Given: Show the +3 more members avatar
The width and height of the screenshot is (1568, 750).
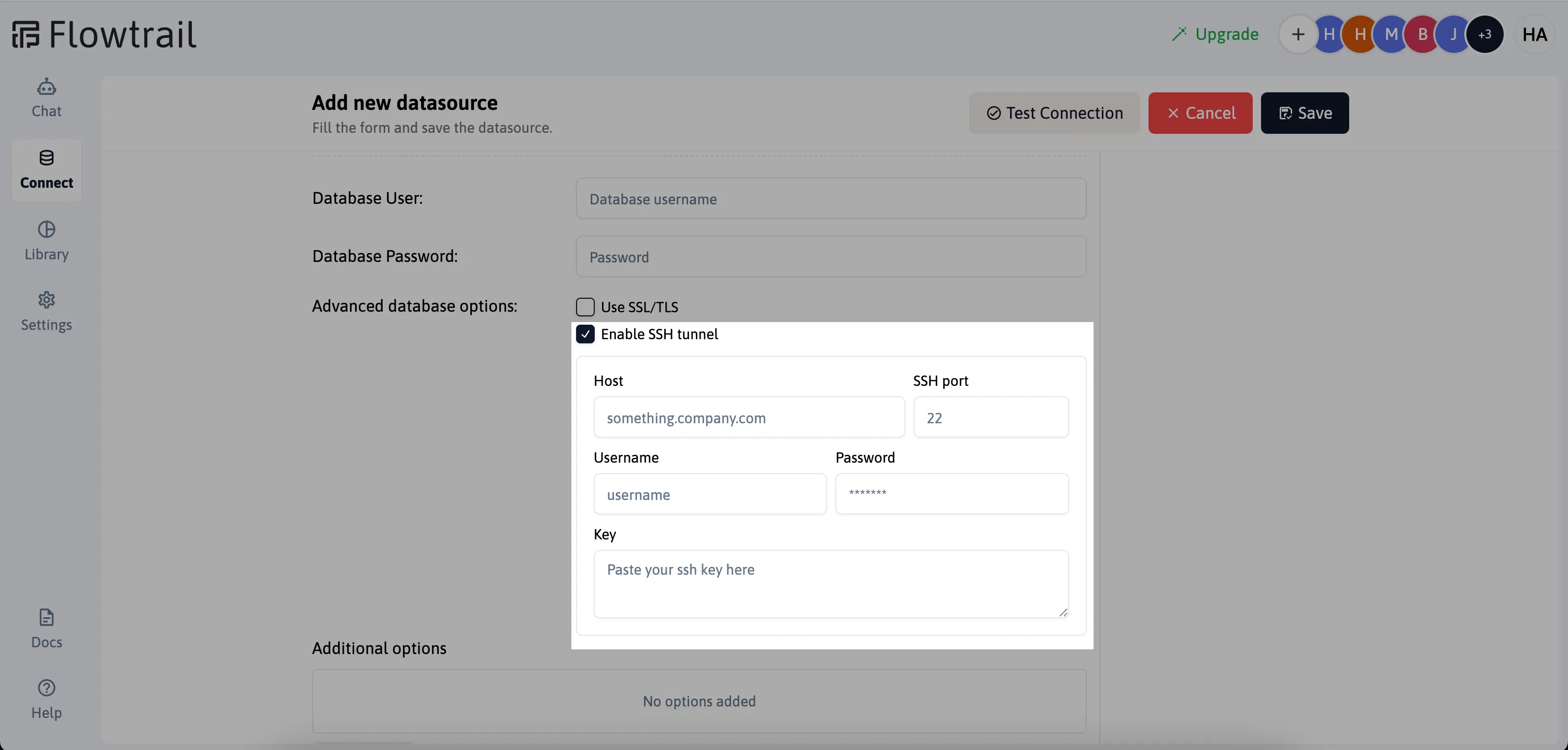Looking at the screenshot, I should [1485, 34].
